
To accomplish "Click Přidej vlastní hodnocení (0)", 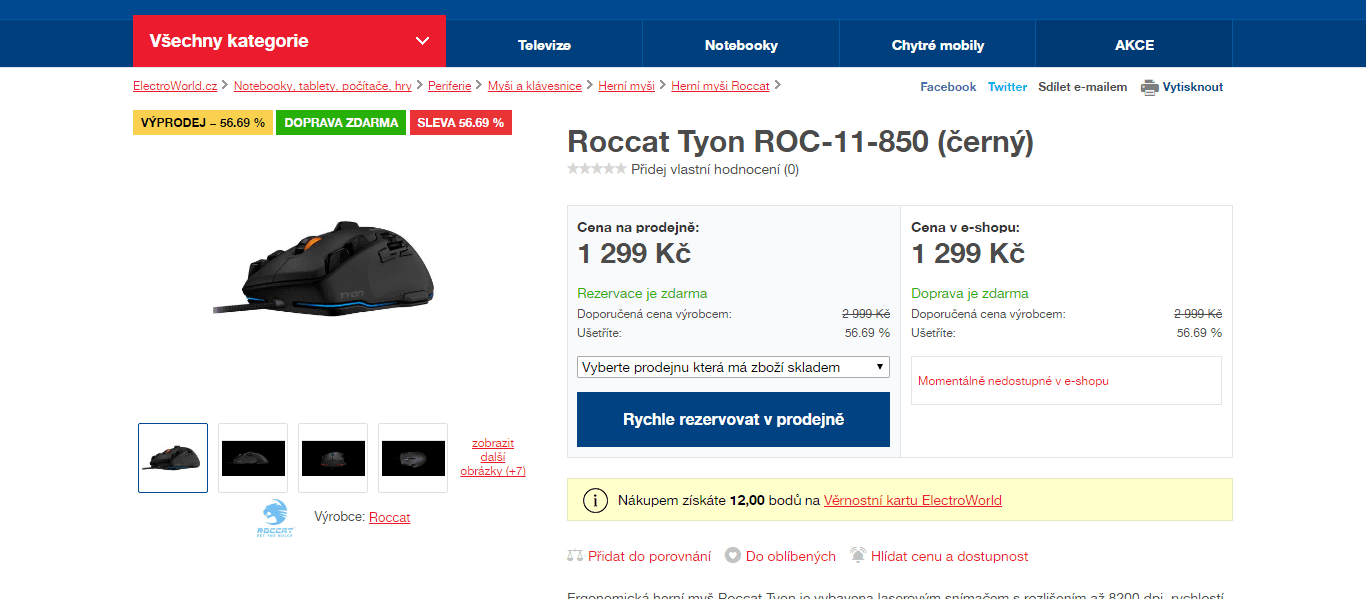I will click(715, 169).
